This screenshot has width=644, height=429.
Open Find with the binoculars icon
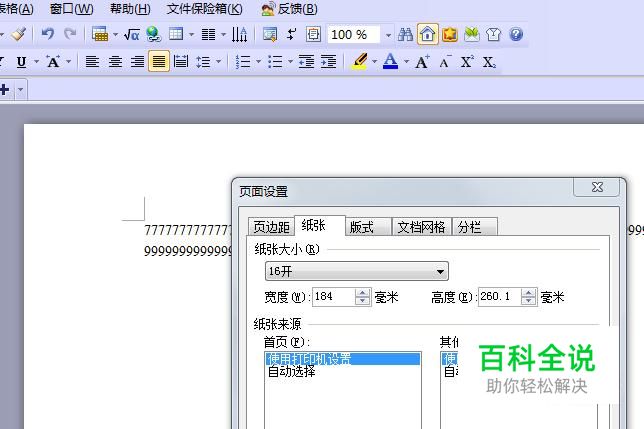[x=405, y=34]
